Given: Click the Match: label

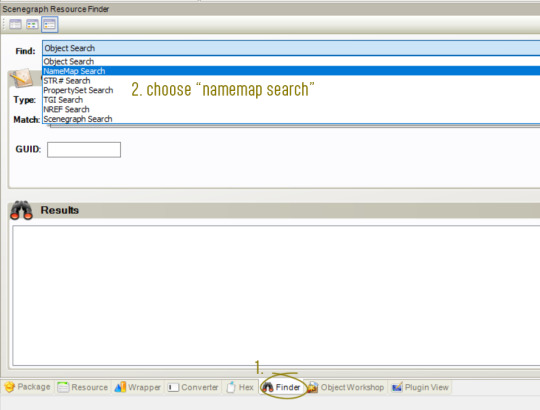Looking at the screenshot, I should pos(27,119).
